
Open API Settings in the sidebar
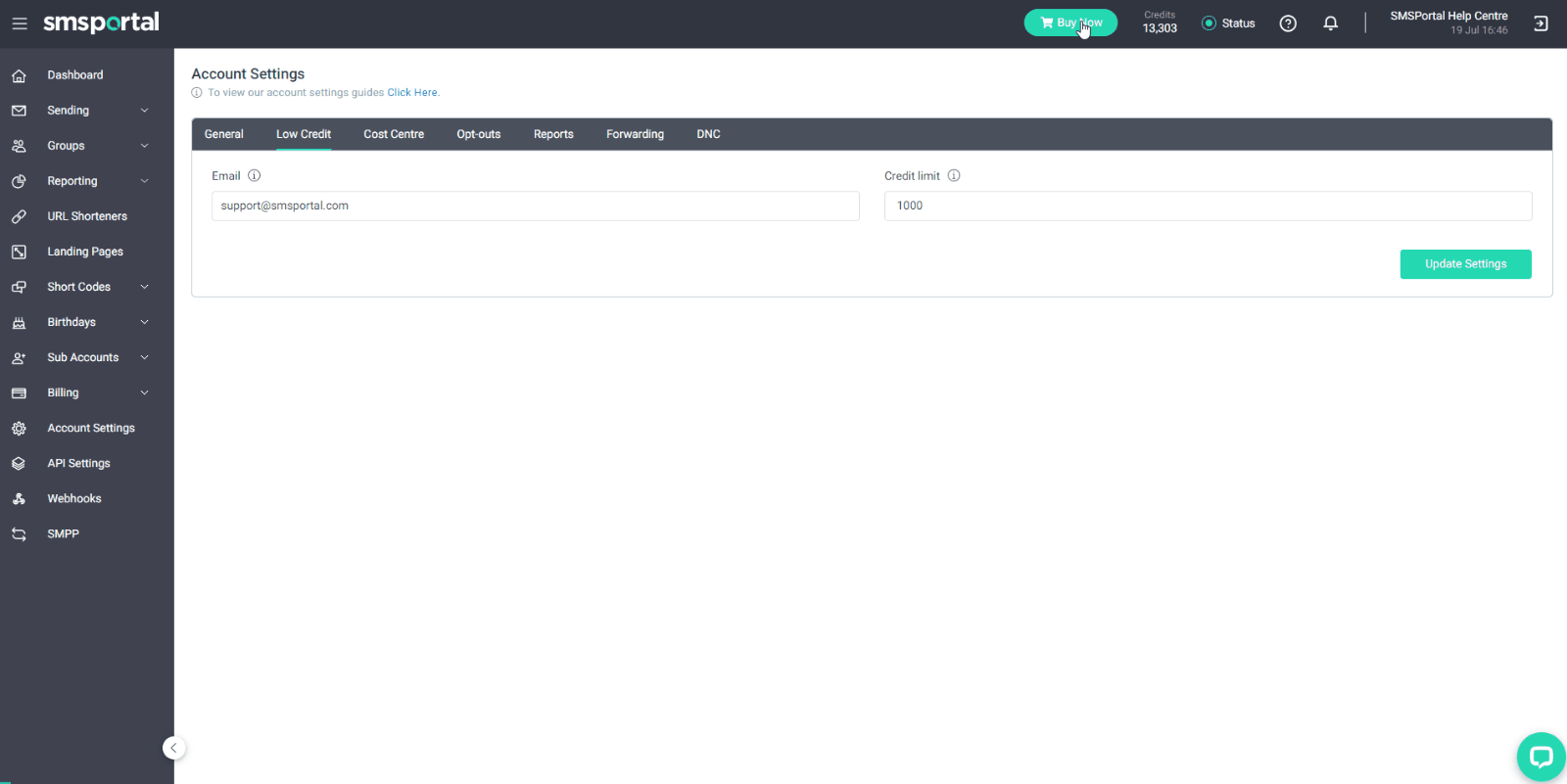tap(78, 463)
